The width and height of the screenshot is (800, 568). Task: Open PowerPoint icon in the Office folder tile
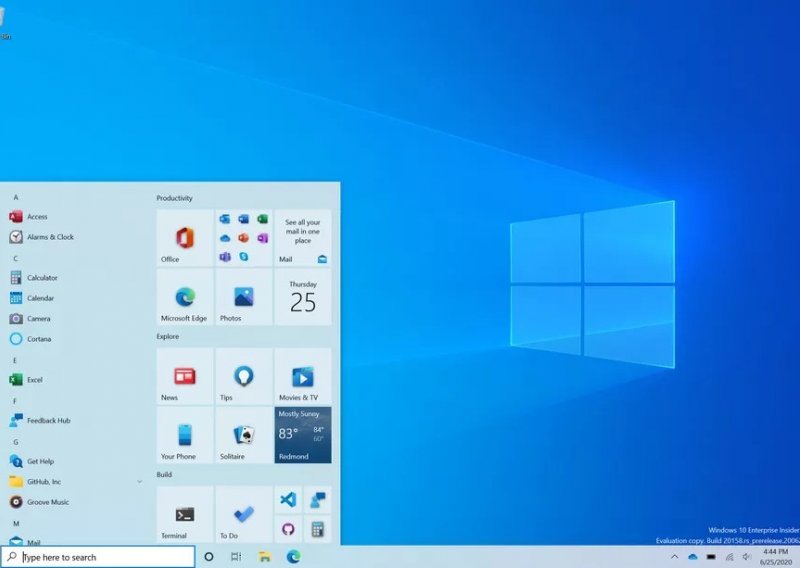244,238
